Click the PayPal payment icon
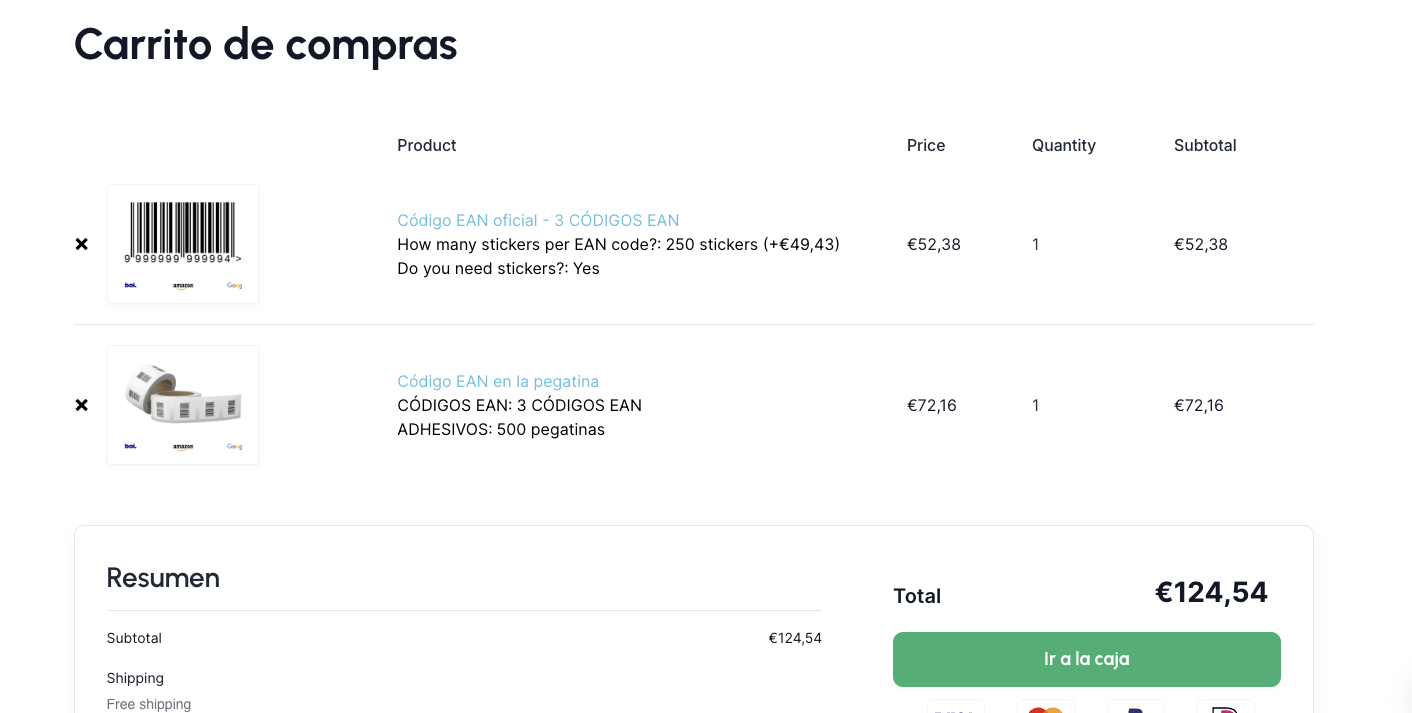The width and height of the screenshot is (1412, 713). pyautogui.click(x=1135, y=707)
